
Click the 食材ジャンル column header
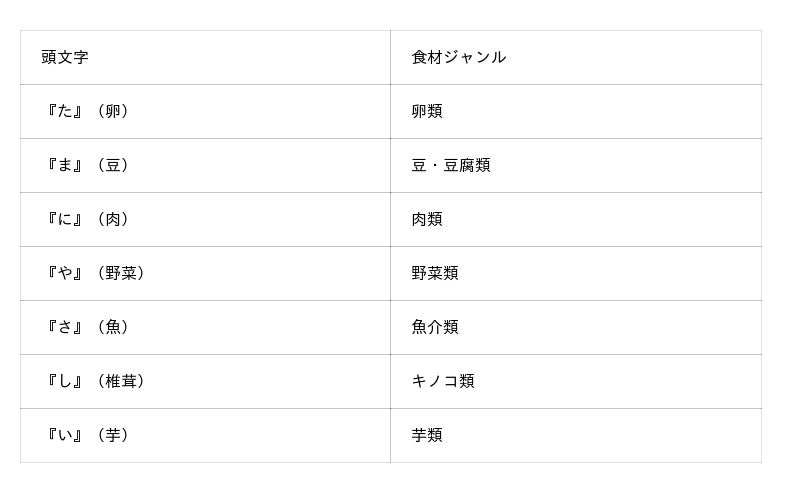pyautogui.click(x=458, y=57)
